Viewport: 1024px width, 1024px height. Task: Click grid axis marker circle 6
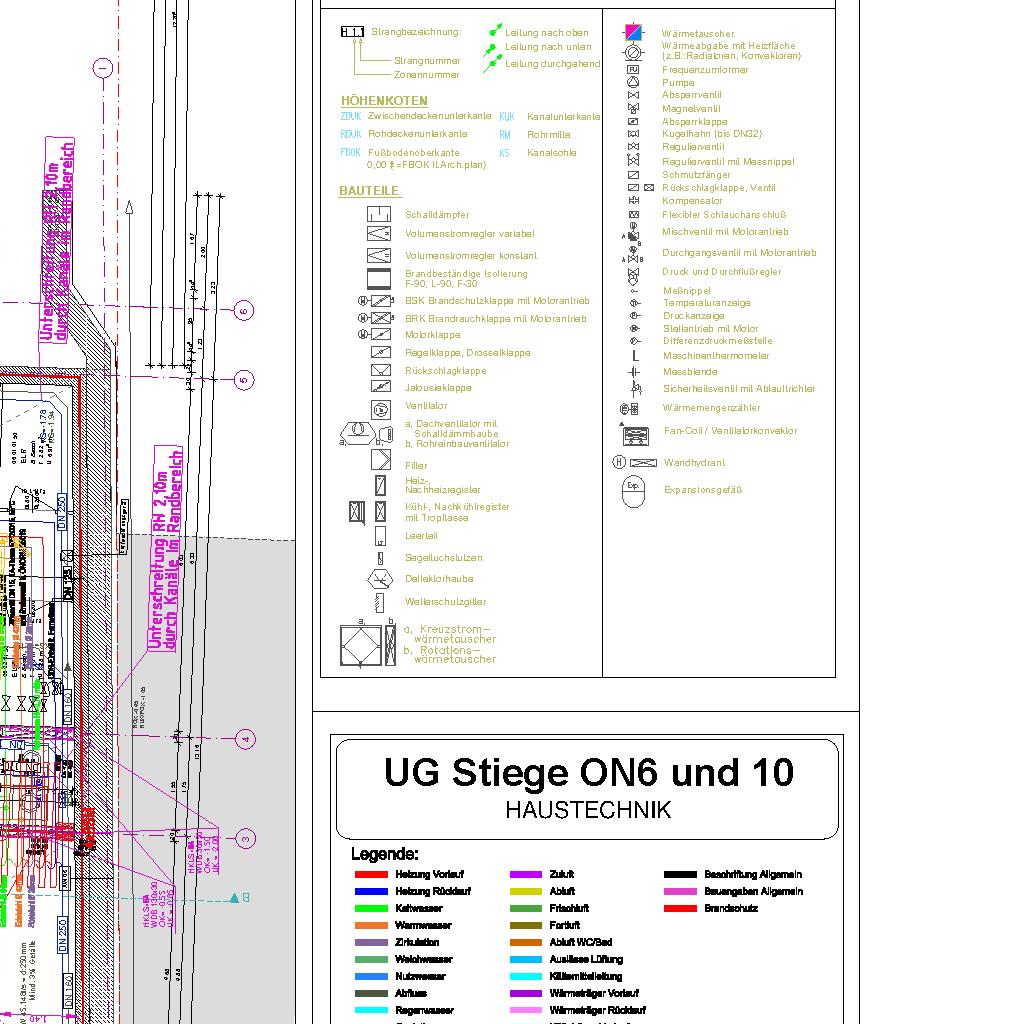pos(243,311)
